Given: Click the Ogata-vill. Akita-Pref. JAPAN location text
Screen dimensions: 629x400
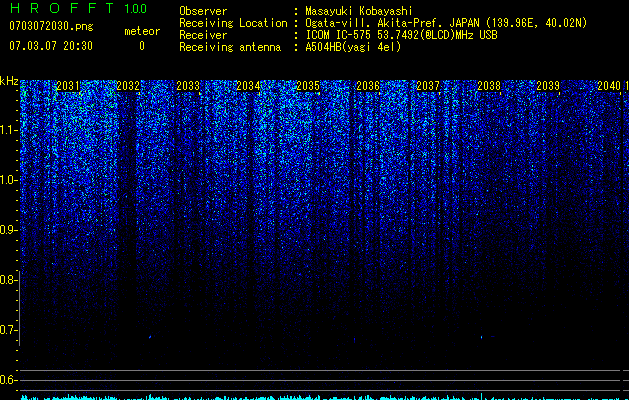Looking at the screenshot, I should pyautogui.click(x=446, y=23).
